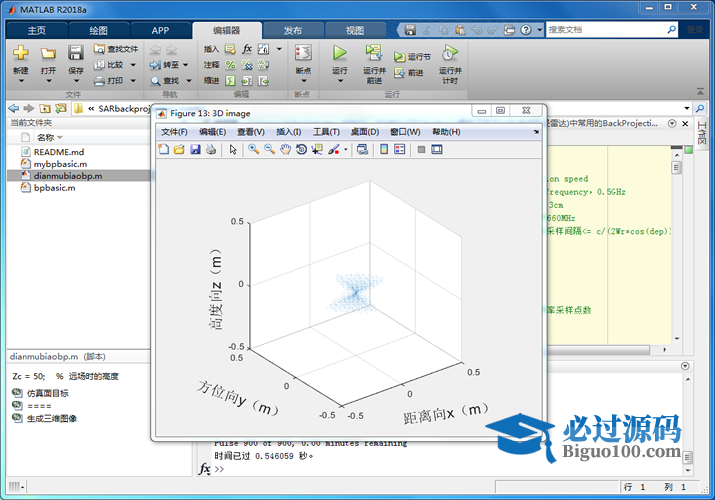Image resolution: width=715 pixels, height=500 pixels.
Task: Click the Save figure icon in figure toolbar
Action: 195,150
